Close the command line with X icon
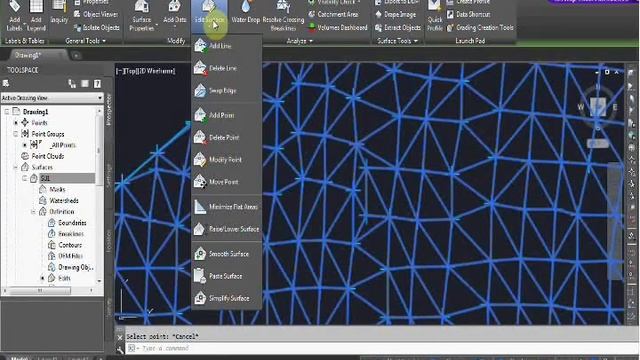Viewport: 640px width, 360px height. (120, 337)
